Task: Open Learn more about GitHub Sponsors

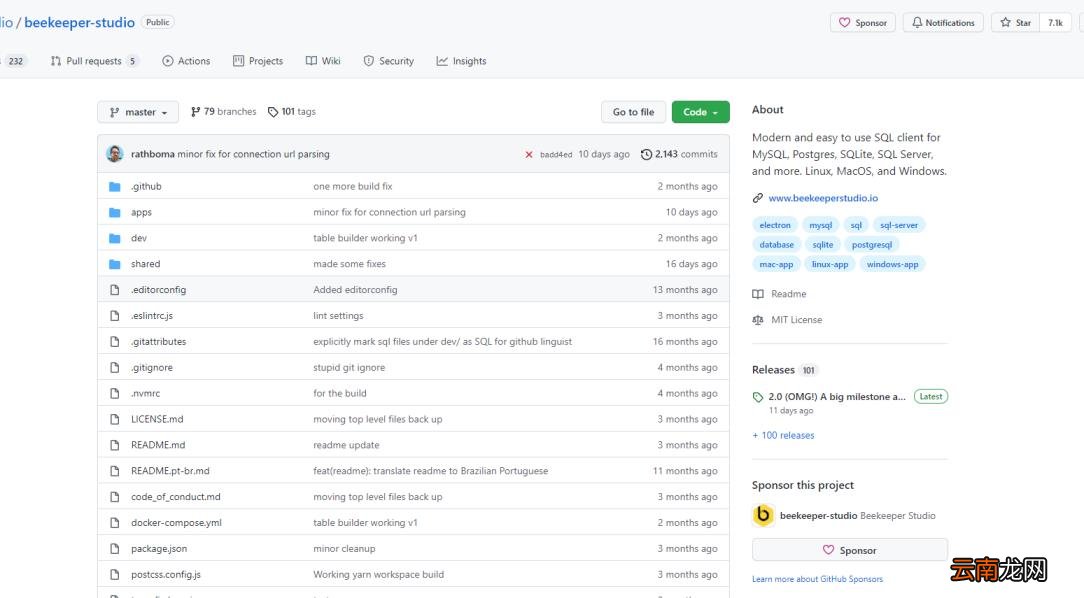Action: click(817, 579)
